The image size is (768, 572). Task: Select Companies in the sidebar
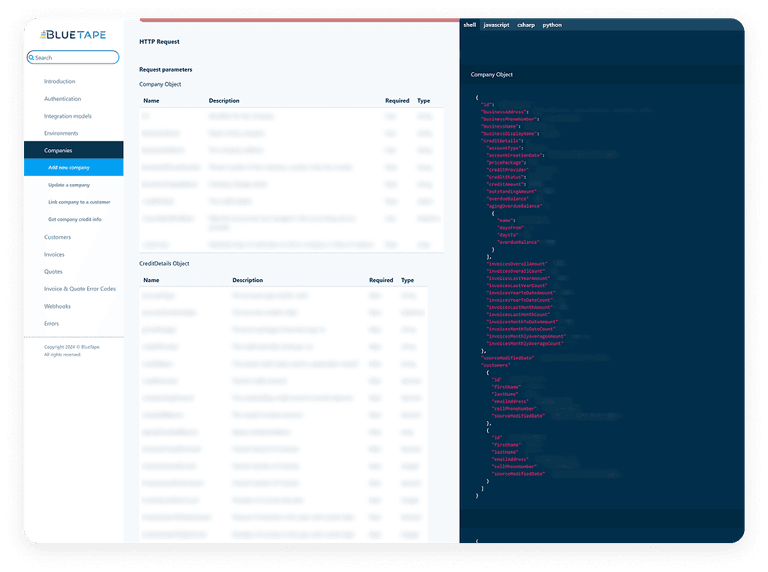tap(73, 150)
